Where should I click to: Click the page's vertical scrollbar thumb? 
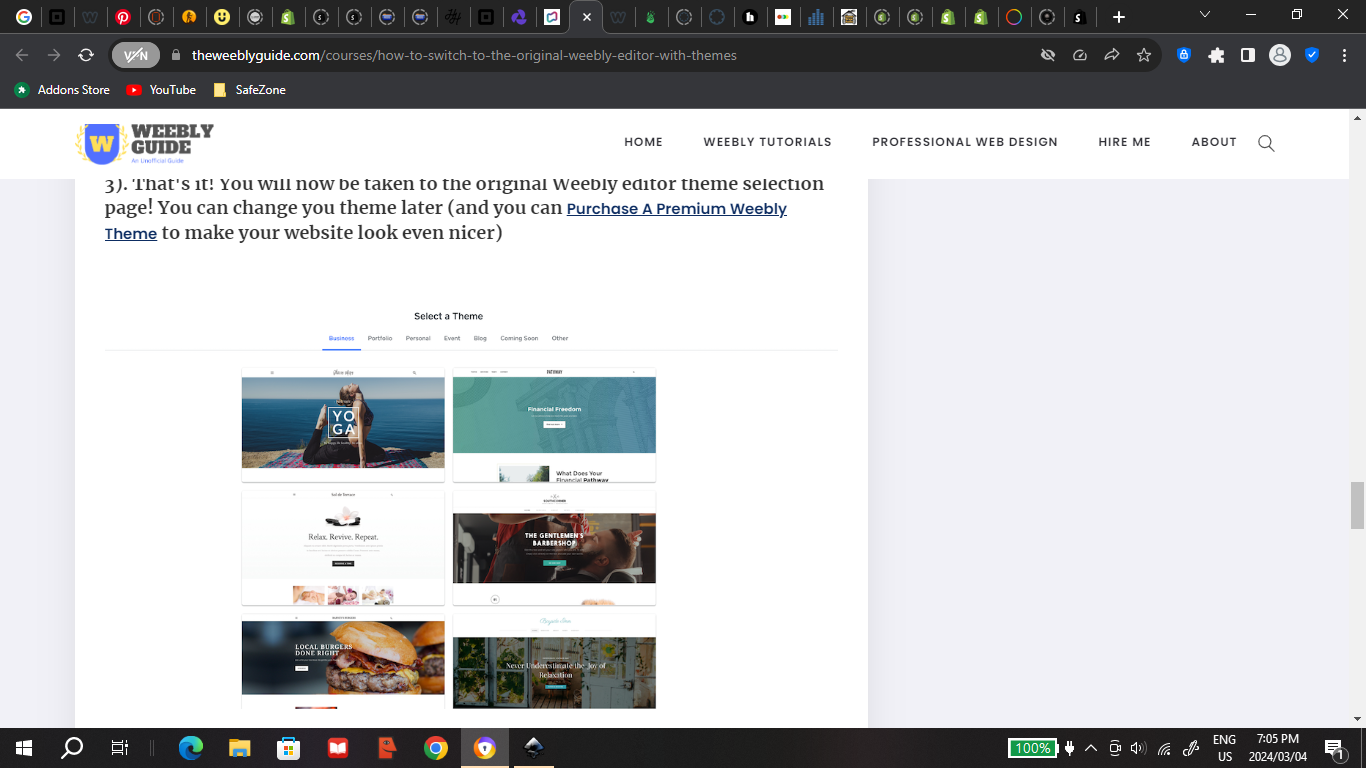(x=1357, y=505)
